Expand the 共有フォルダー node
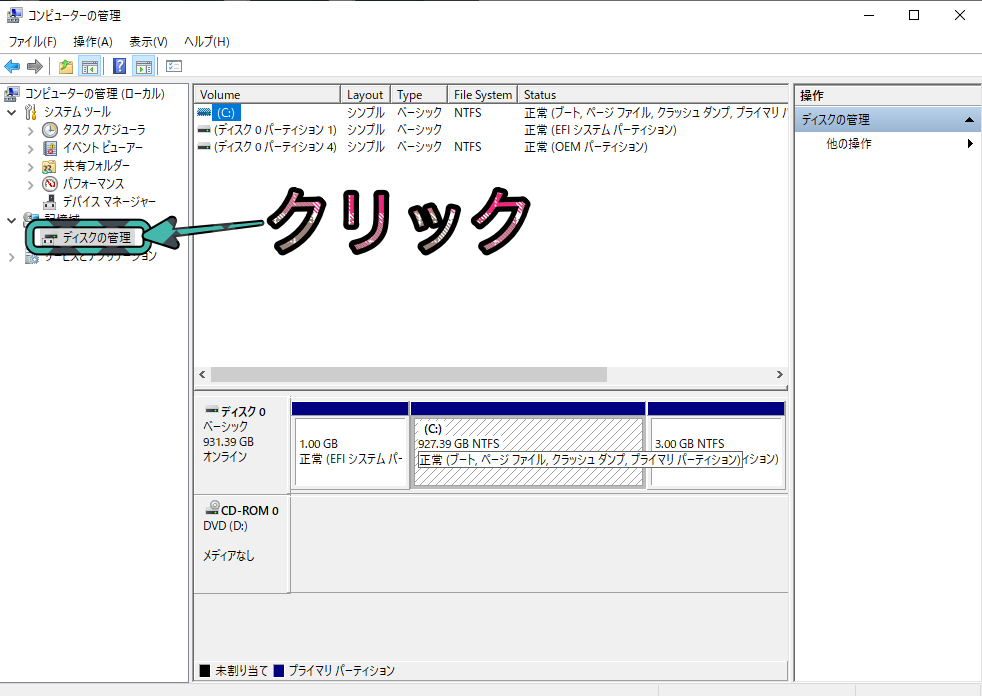 tap(30, 167)
